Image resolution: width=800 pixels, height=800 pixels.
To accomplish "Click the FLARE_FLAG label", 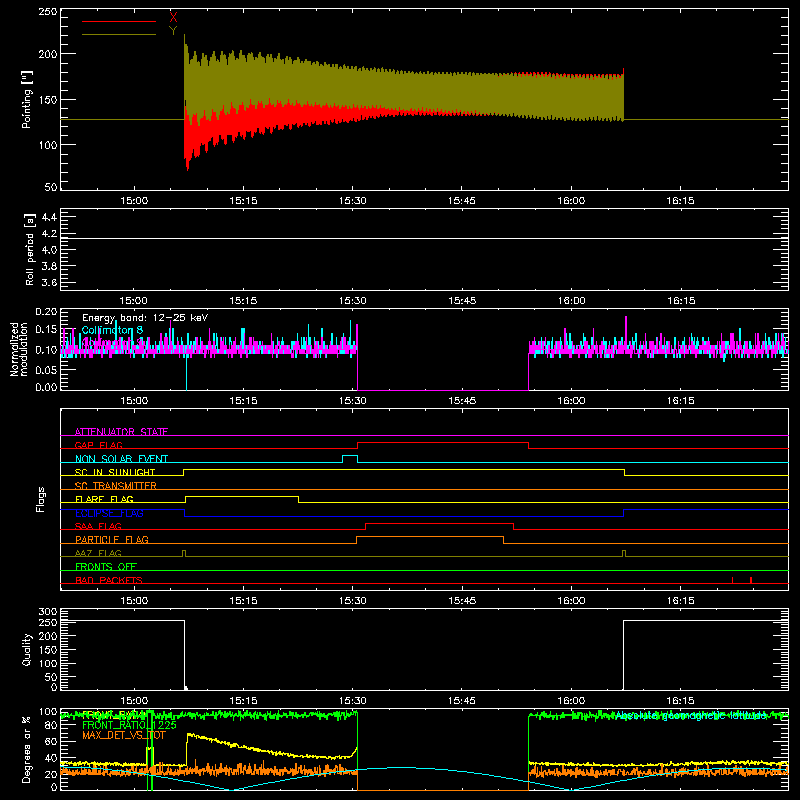I will point(104,499).
